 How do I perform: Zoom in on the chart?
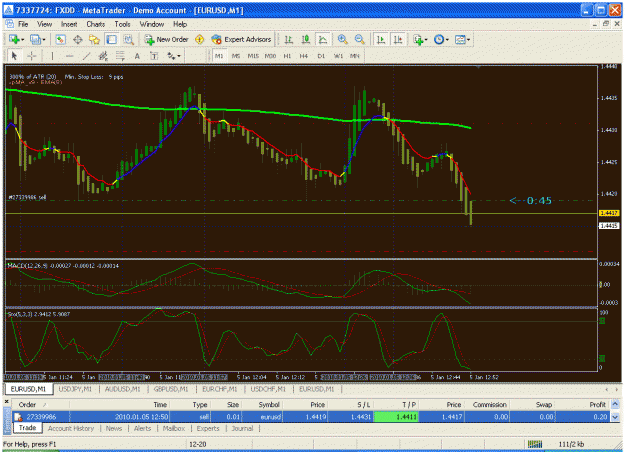[342, 39]
